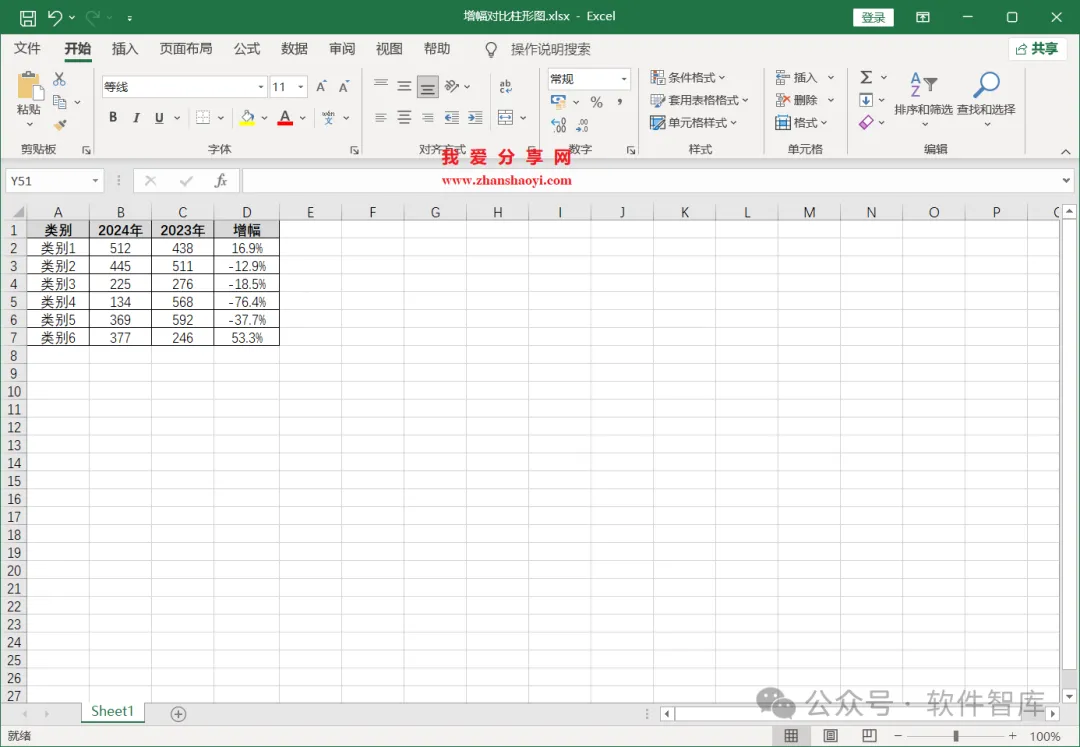Click the Percent Style icon

coord(596,103)
